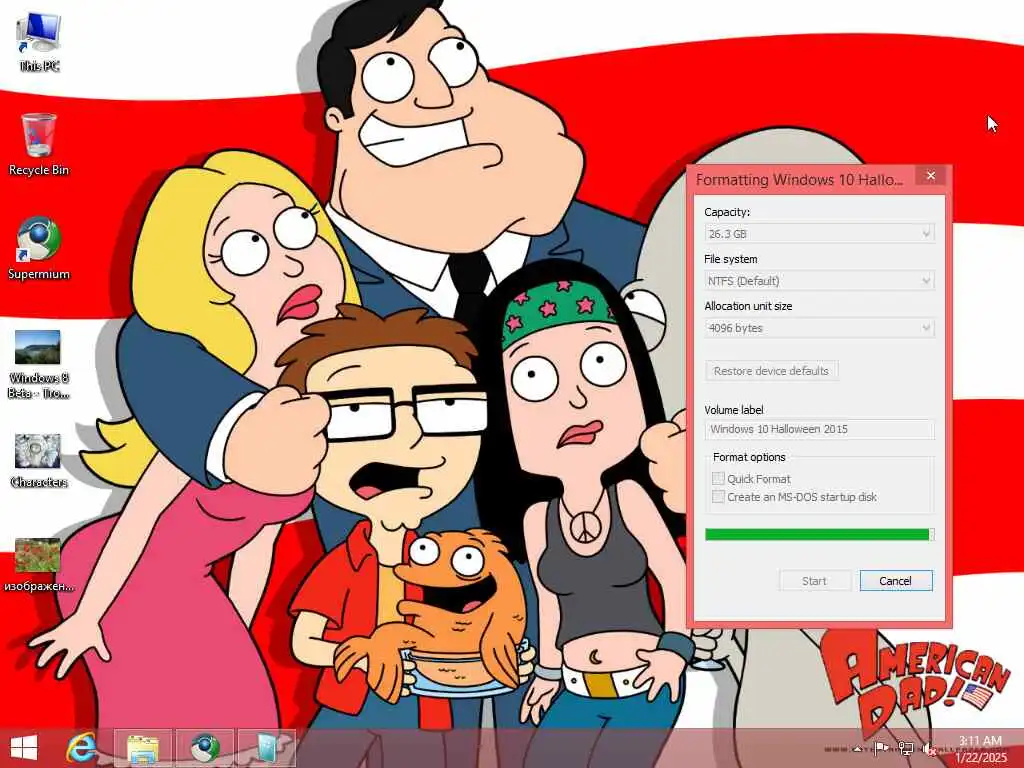Open Internet Explorer from taskbar
The width and height of the screenshot is (1024, 768).
(x=82, y=748)
